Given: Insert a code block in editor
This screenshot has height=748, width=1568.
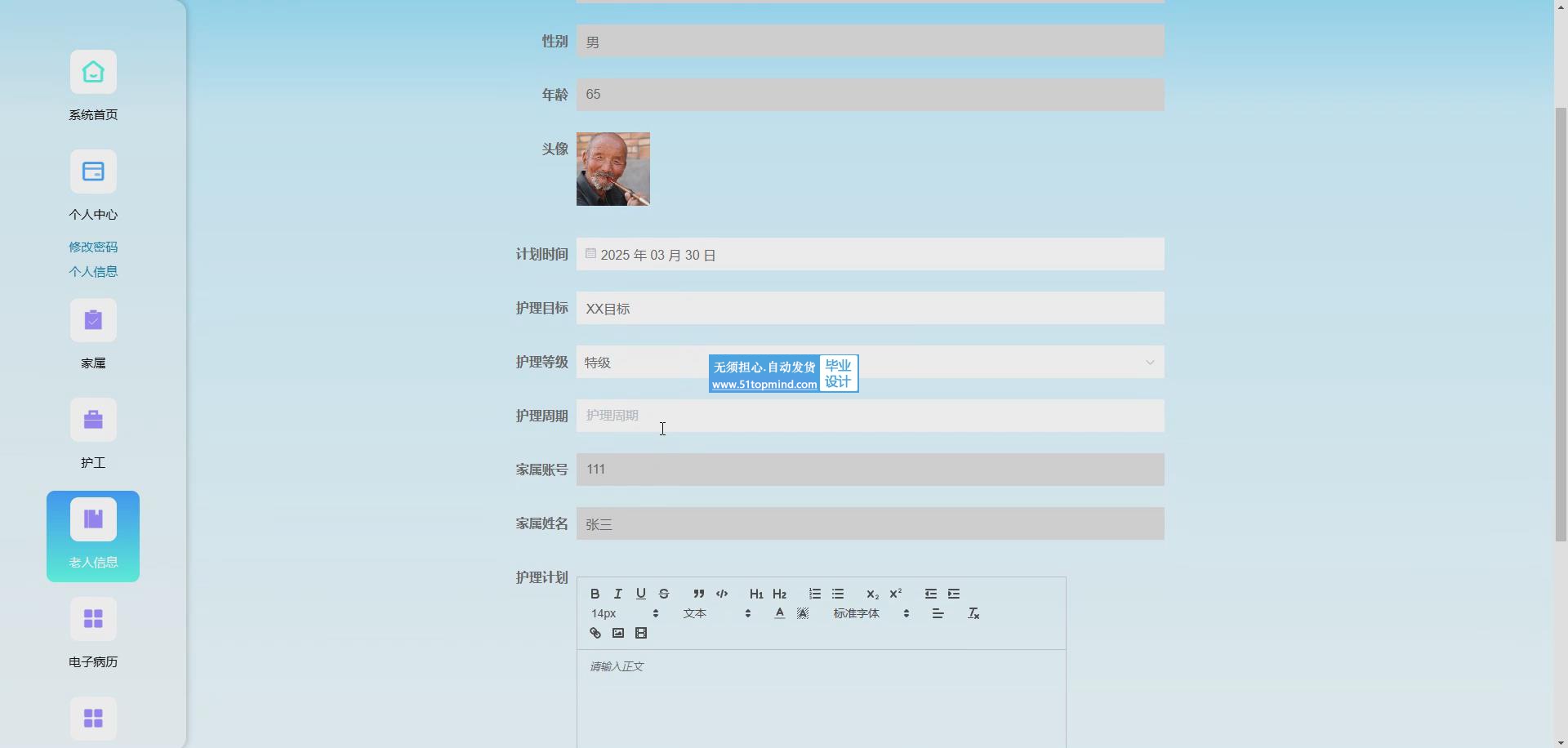Looking at the screenshot, I should coord(721,594).
